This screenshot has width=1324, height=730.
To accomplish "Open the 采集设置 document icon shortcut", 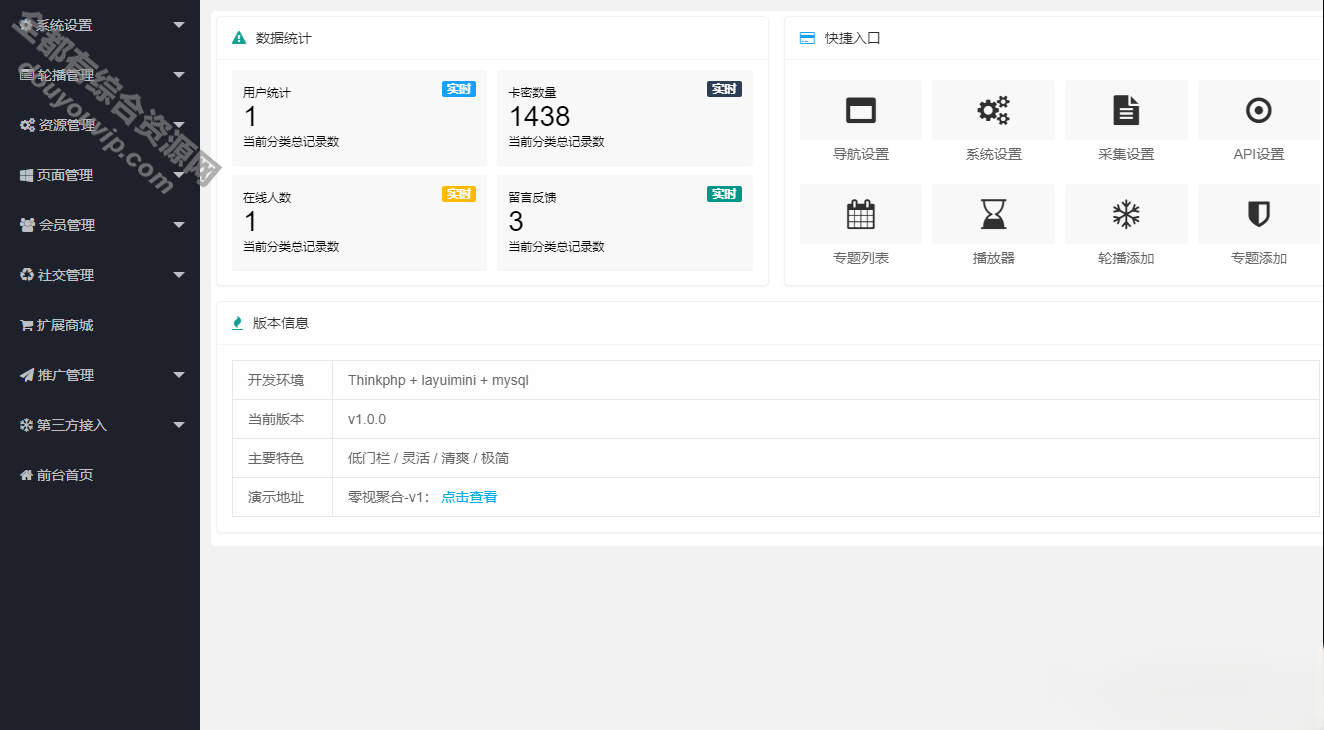I will [1126, 110].
